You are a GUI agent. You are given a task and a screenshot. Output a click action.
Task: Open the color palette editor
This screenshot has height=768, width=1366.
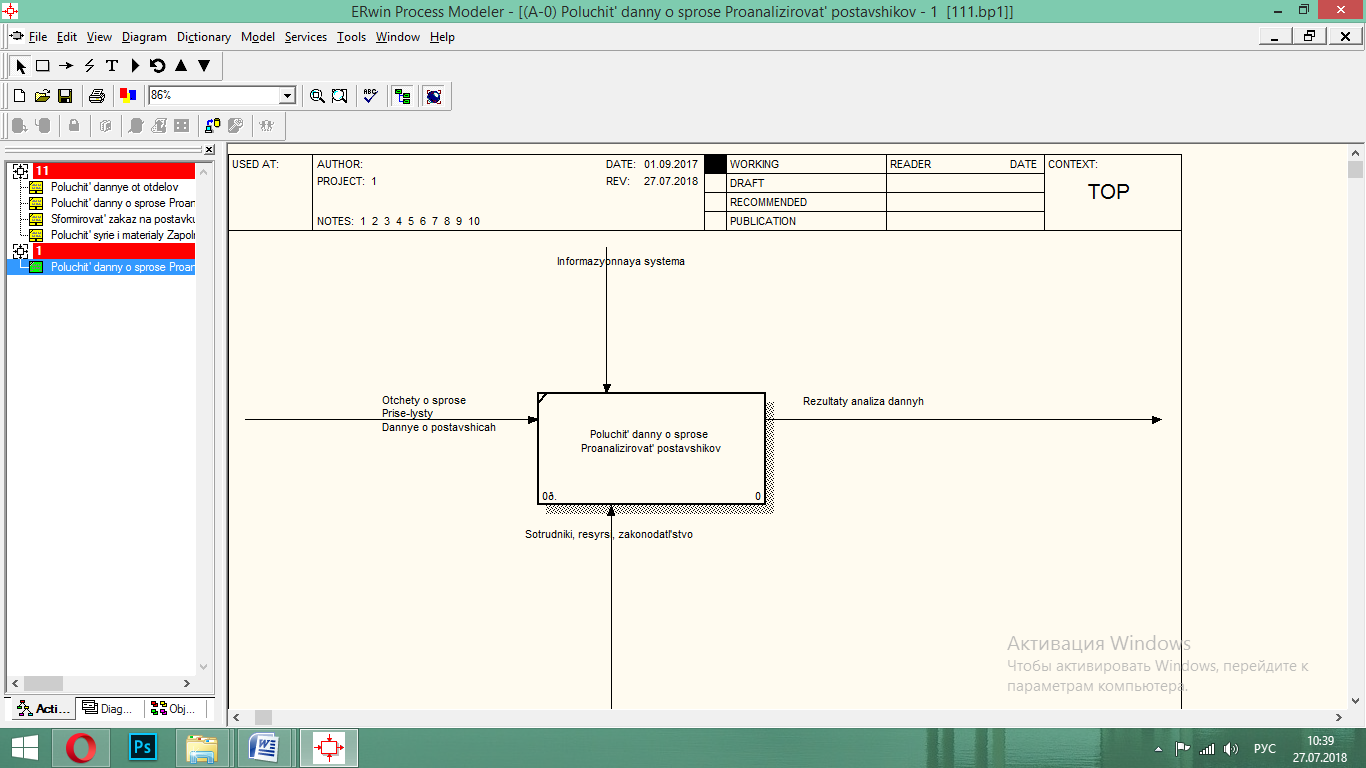(x=128, y=96)
